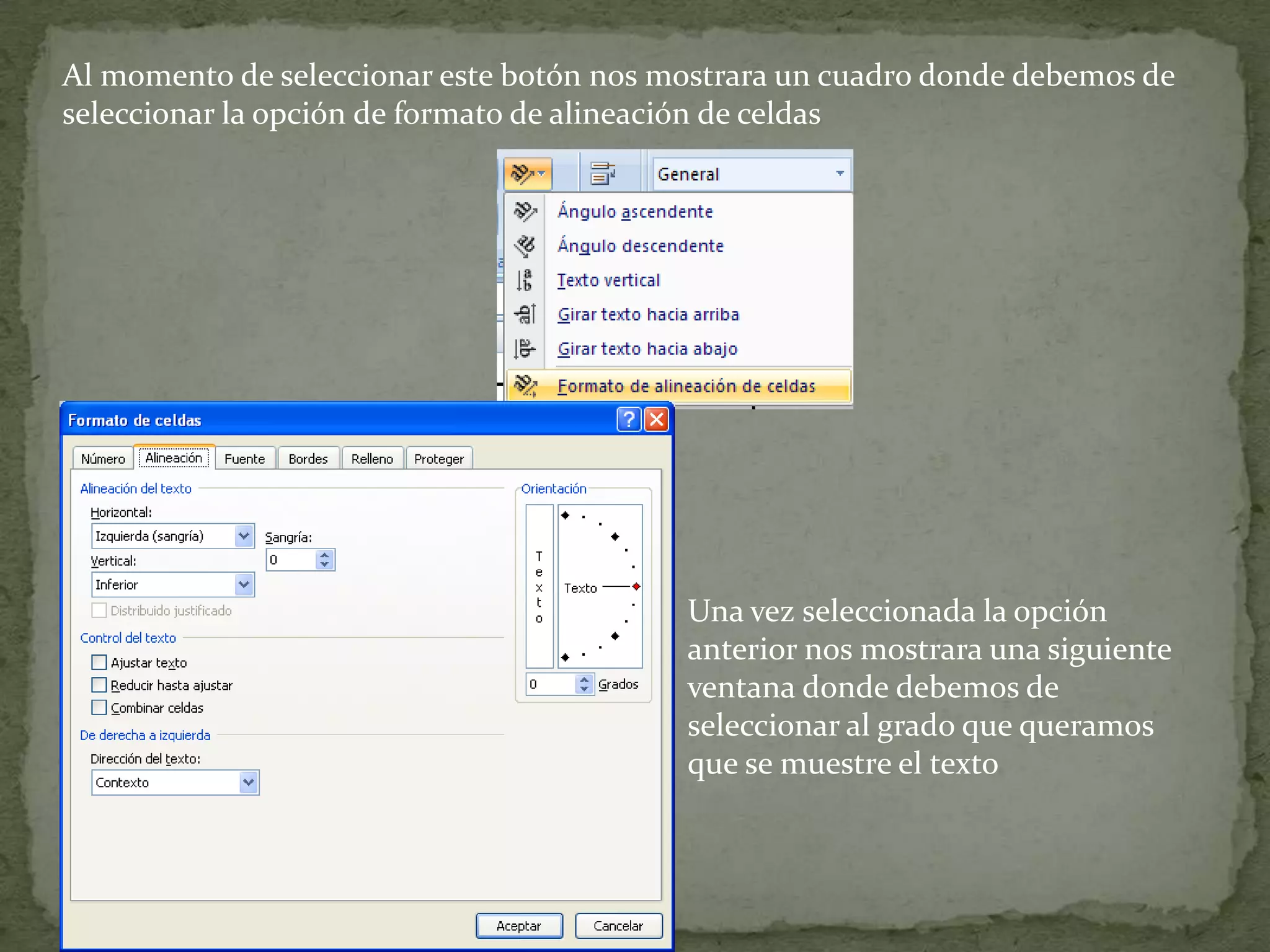The width and height of the screenshot is (1270, 952).
Task: Toggle the Combinar celdas checkbox
Action: point(99,707)
